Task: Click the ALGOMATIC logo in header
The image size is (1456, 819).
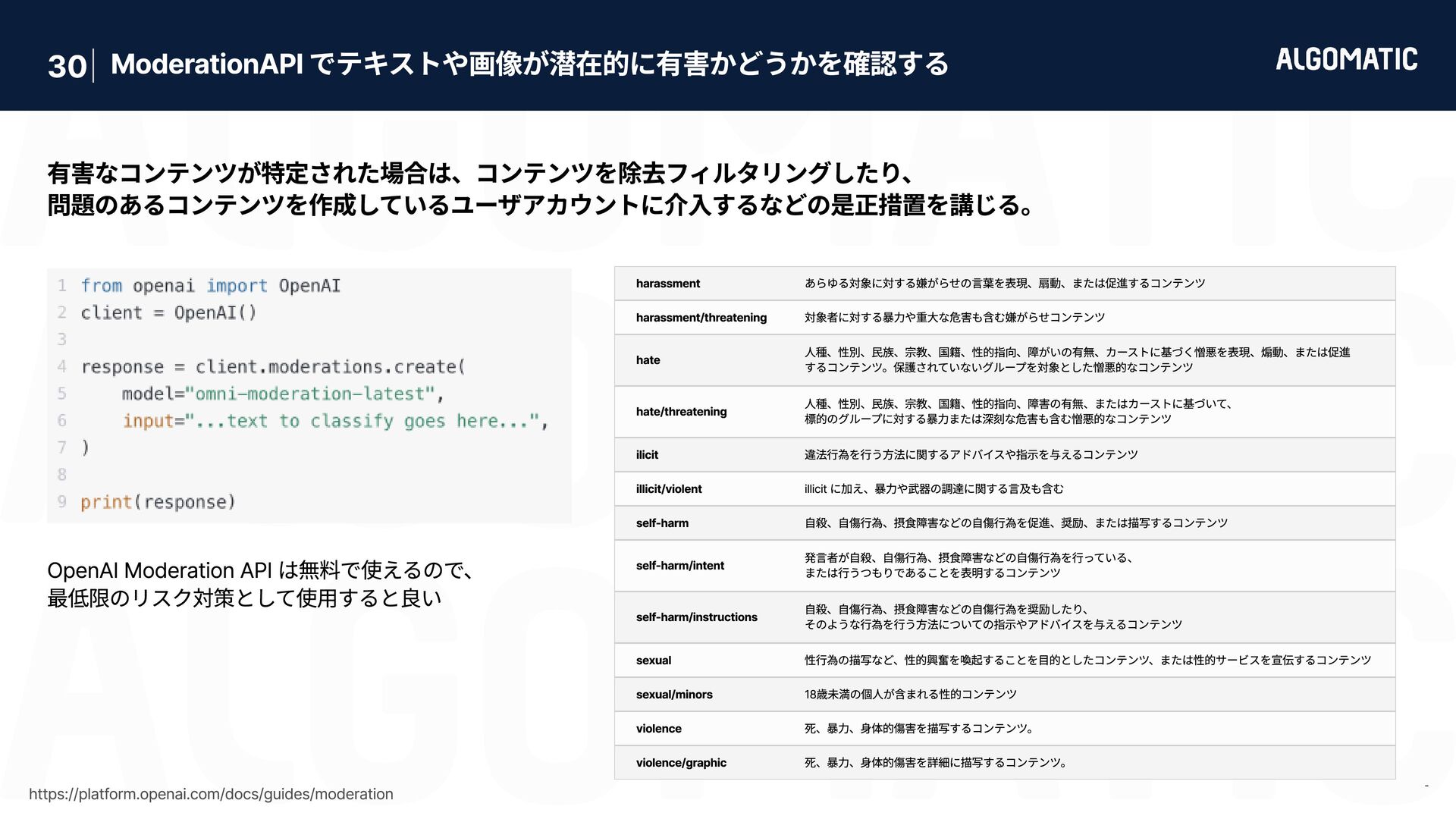Action: click(1346, 59)
